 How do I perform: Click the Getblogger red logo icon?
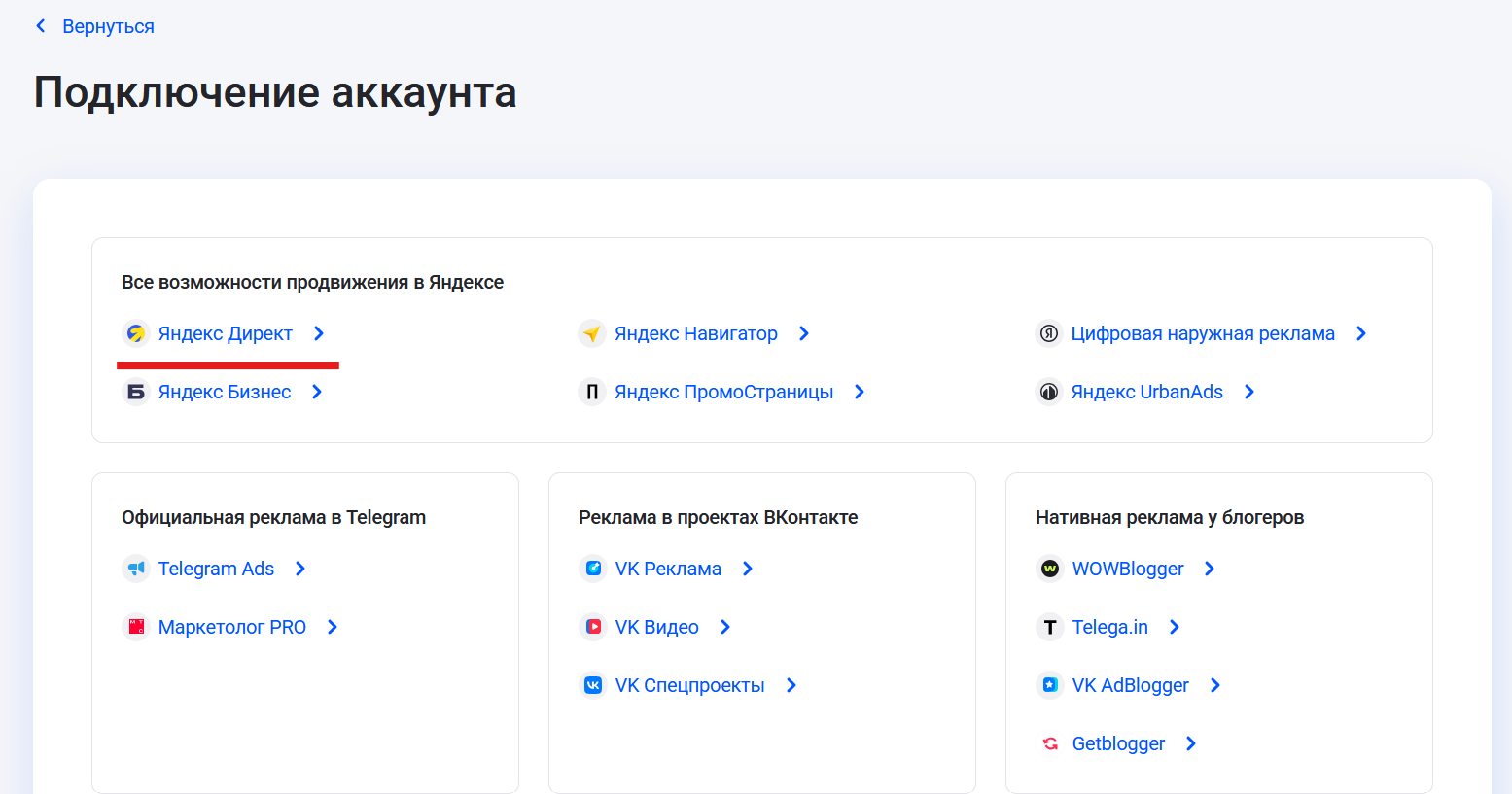pyautogui.click(x=1050, y=743)
